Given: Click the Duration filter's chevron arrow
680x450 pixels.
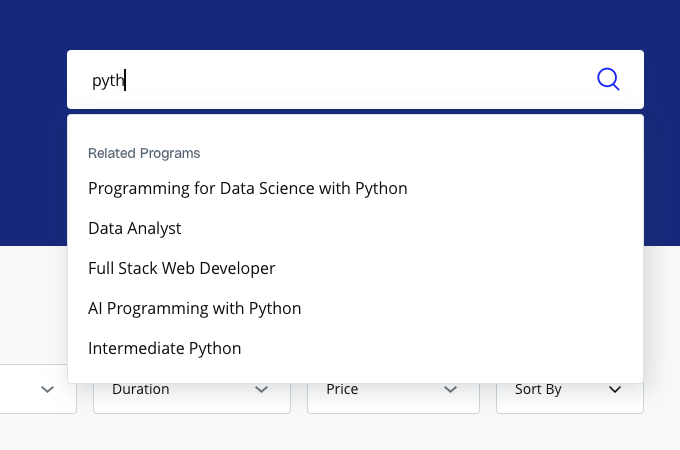Looking at the screenshot, I should 262,389.
